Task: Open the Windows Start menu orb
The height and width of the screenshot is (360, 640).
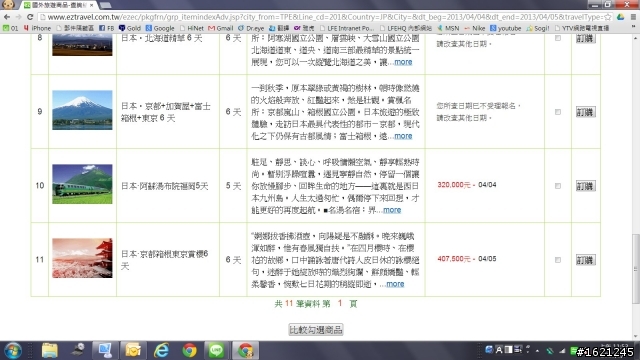Action: click(x=13, y=351)
